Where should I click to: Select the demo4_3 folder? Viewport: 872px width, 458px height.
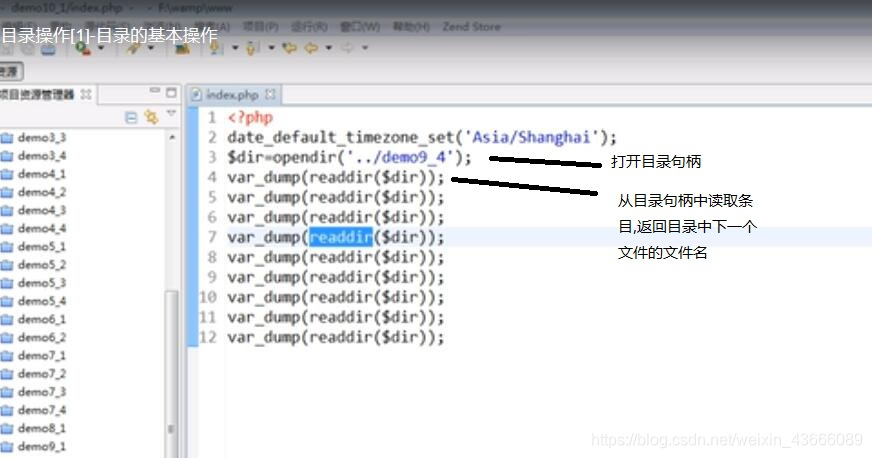click(34, 210)
